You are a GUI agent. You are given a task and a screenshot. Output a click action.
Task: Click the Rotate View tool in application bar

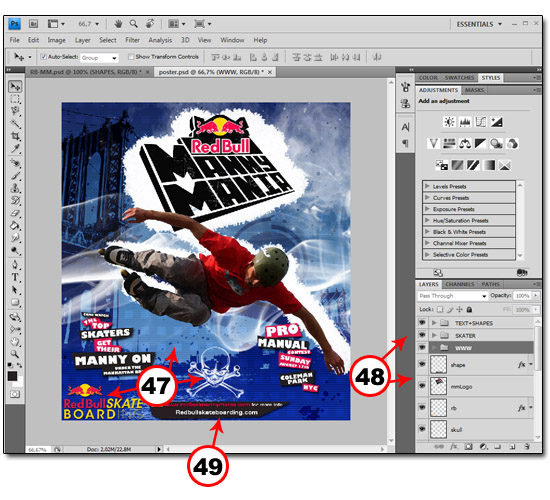(150, 24)
